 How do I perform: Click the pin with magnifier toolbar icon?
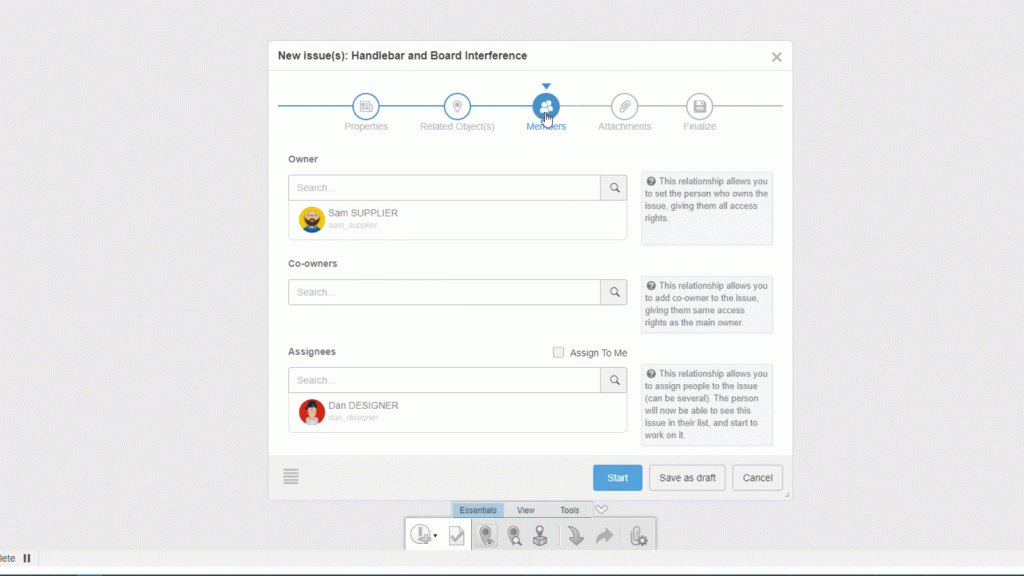coord(514,536)
